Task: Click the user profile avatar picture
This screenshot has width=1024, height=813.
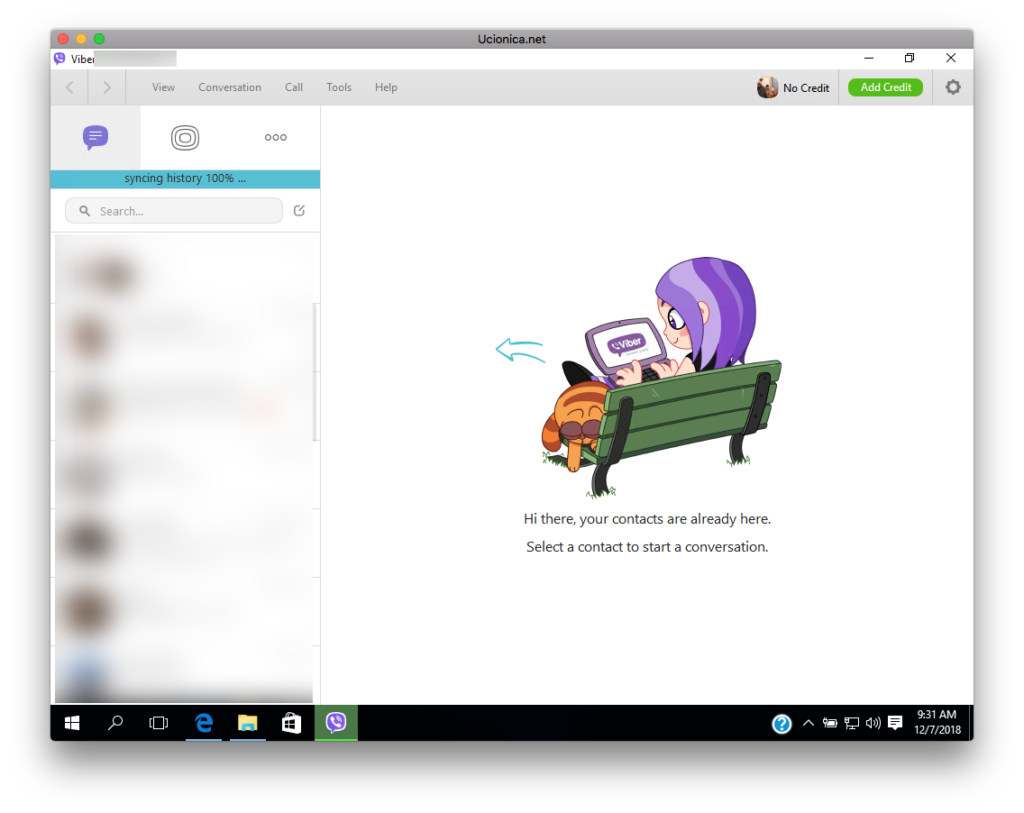Action: tap(767, 88)
